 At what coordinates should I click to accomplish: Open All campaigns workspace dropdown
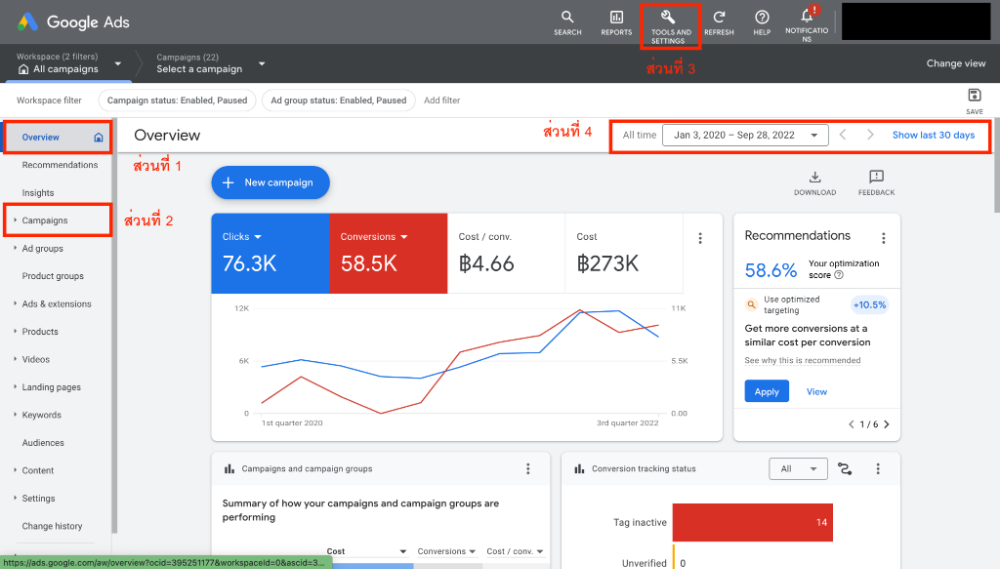pos(117,64)
